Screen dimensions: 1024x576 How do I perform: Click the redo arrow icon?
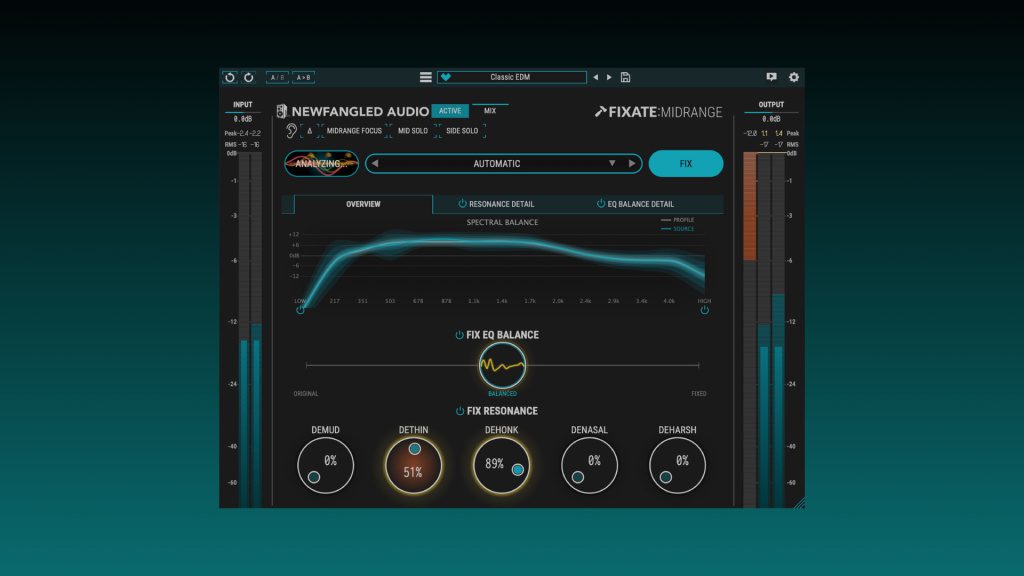point(249,77)
